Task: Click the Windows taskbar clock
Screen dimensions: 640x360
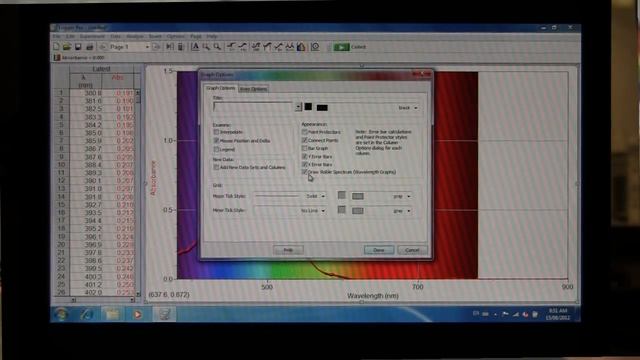Action: [558, 314]
